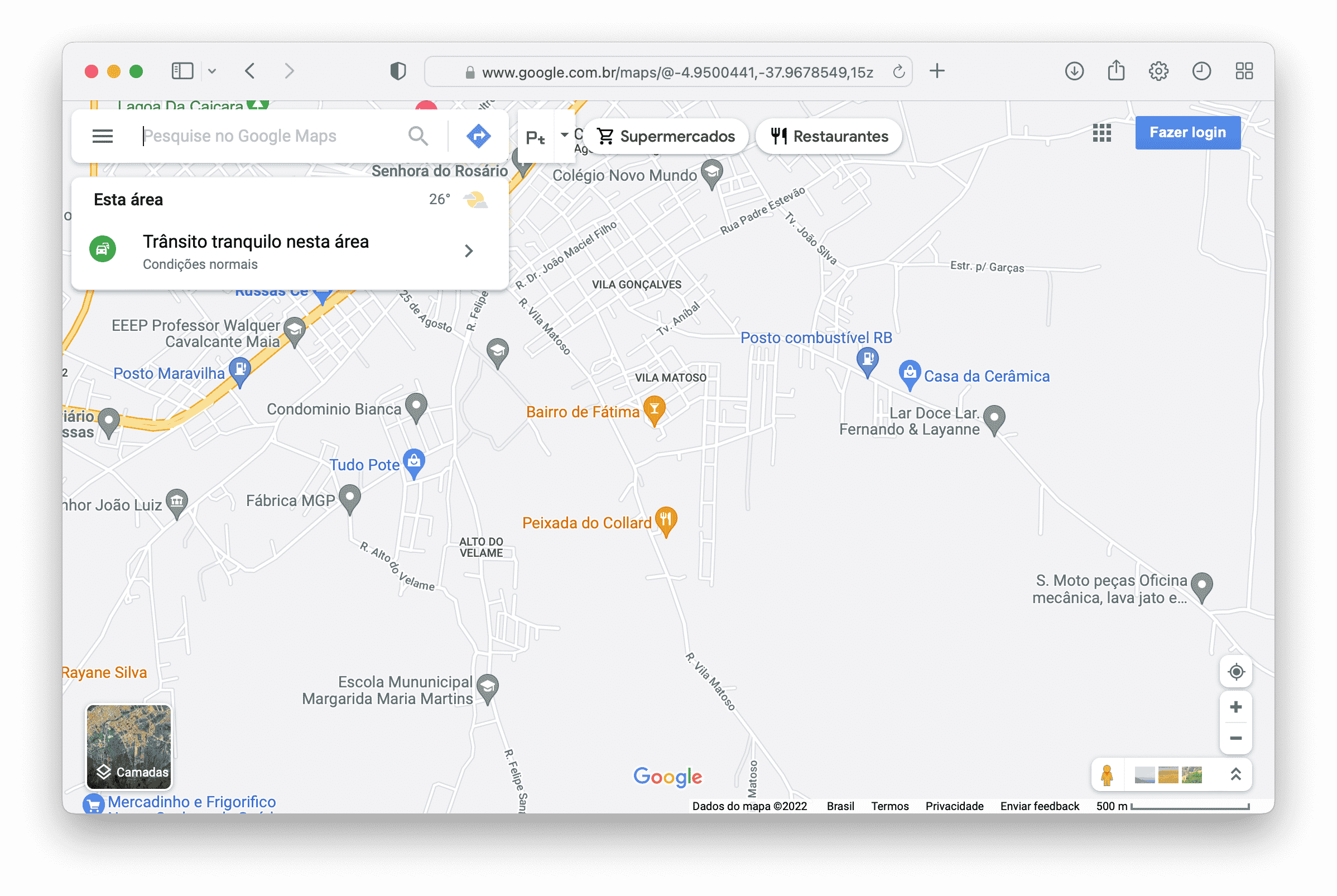Click the ALTO DO VELAME neighborhood label
This screenshot has height=896, width=1337.
[481, 547]
